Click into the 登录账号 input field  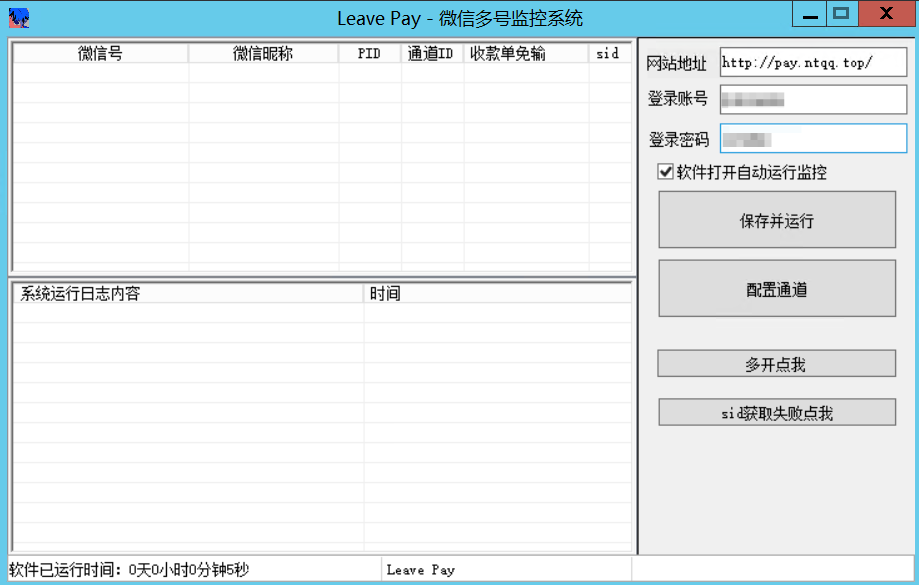point(812,99)
